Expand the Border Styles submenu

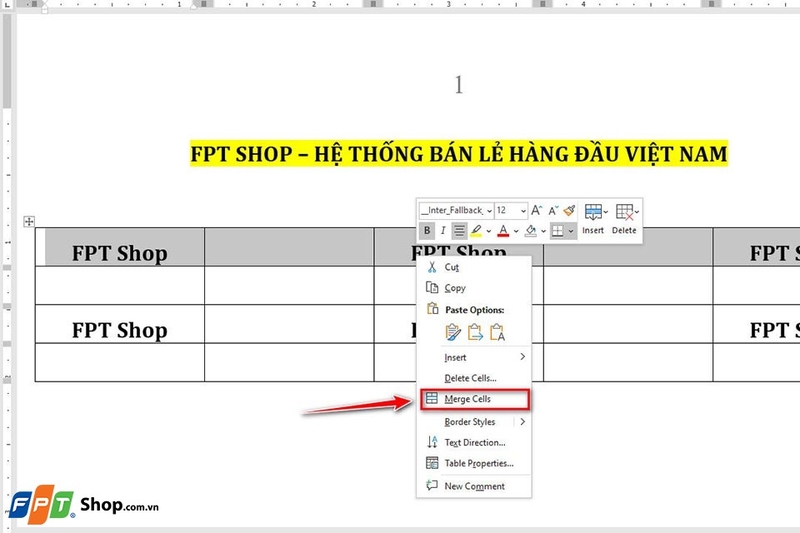pyautogui.click(x=474, y=421)
